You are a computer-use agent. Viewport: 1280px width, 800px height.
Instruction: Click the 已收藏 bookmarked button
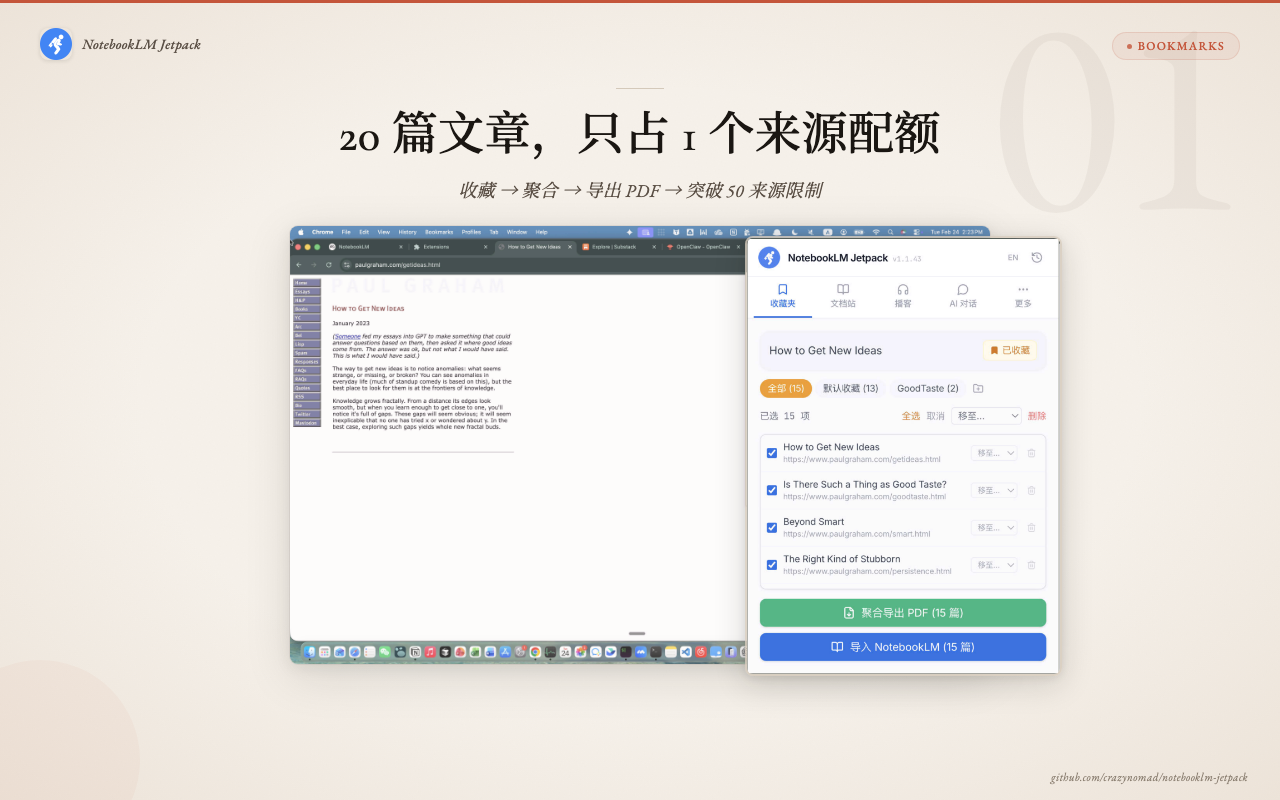1010,351
